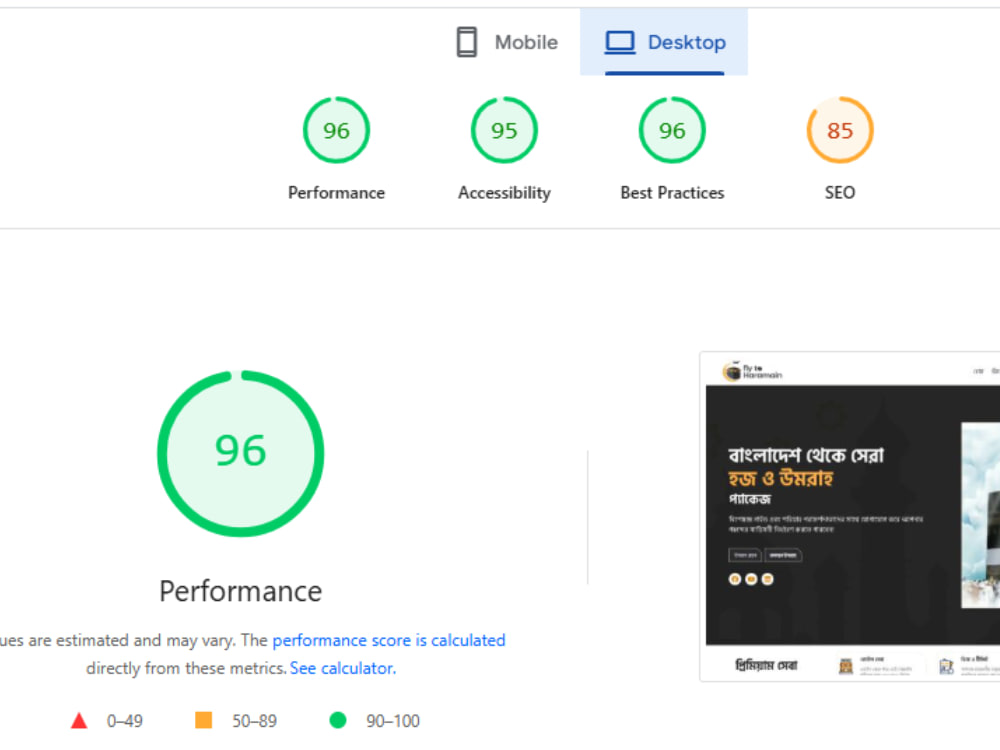Open 'performance score is calculated' link

[389, 640]
